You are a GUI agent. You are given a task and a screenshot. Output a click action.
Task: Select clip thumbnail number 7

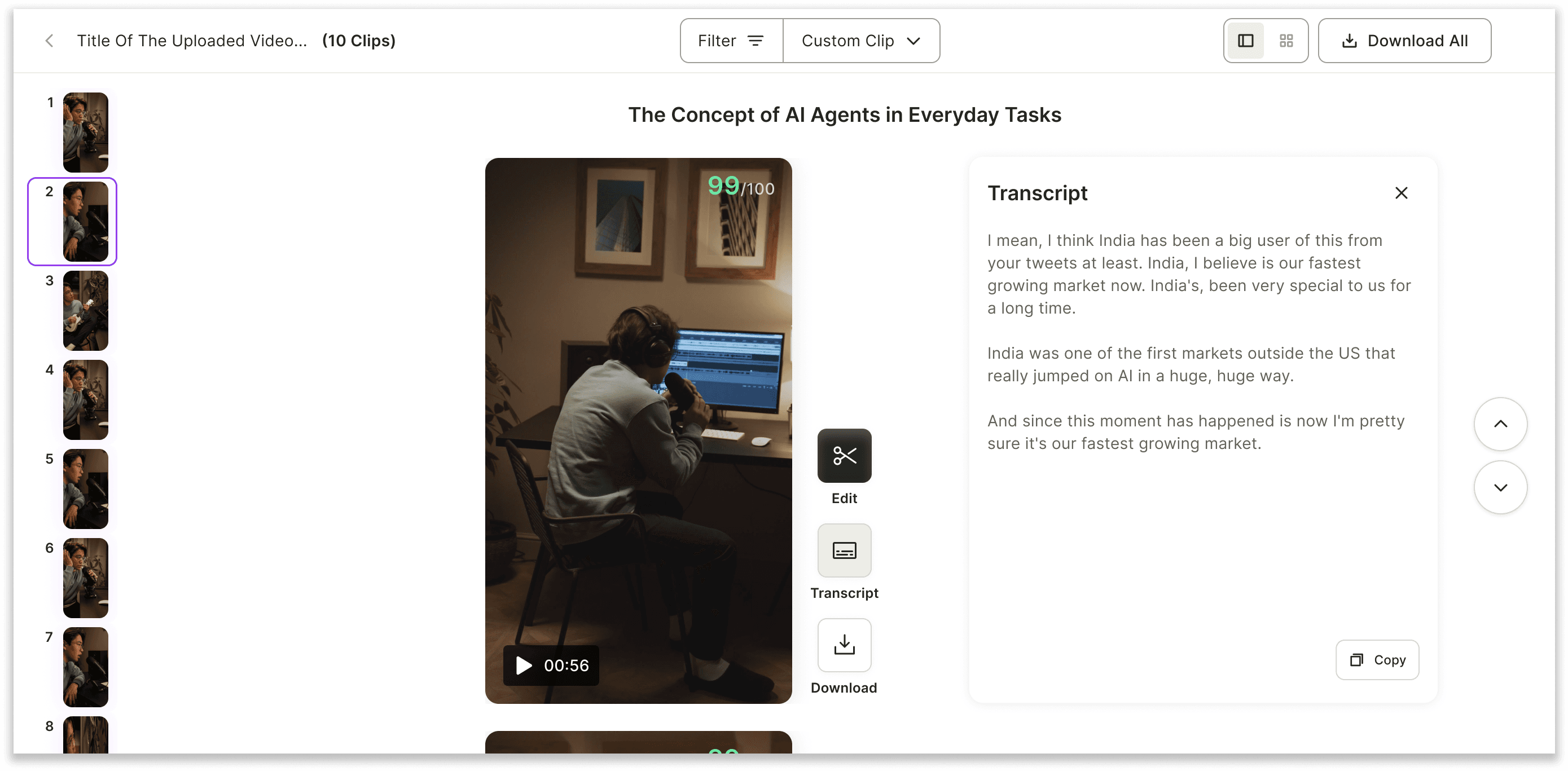coord(86,668)
